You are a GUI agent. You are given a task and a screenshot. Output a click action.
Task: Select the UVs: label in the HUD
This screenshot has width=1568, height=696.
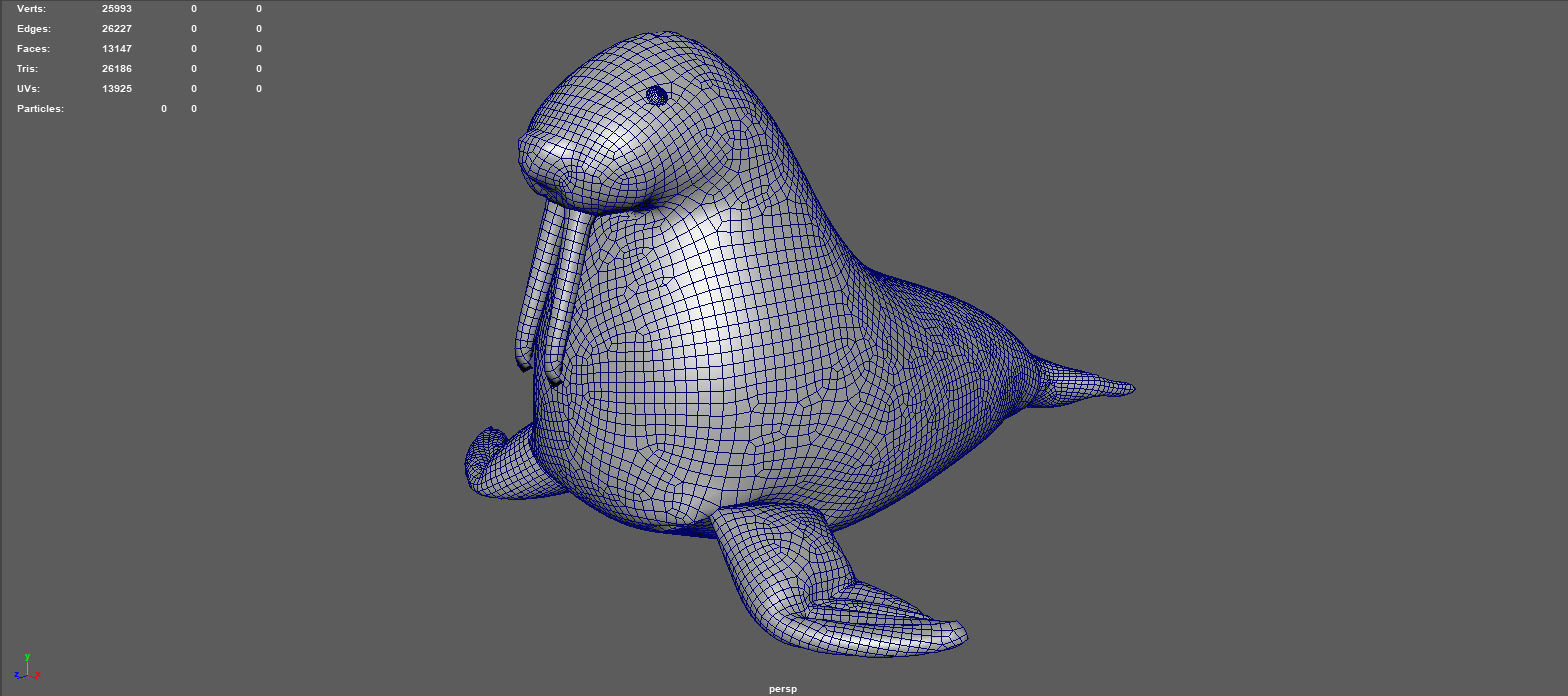click(29, 88)
